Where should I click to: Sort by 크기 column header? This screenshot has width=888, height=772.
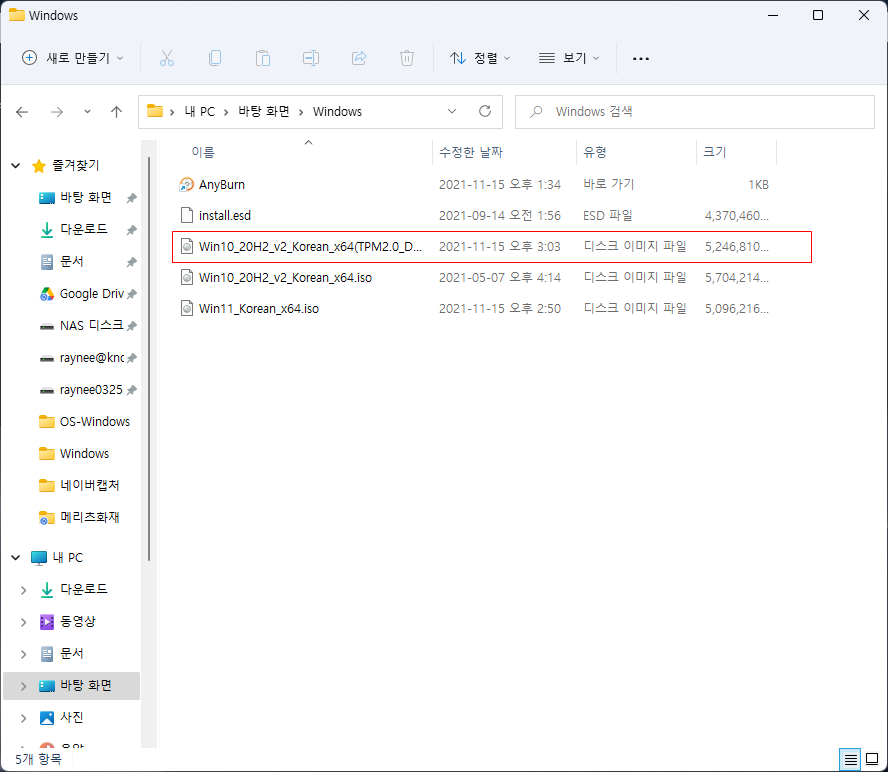714,152
